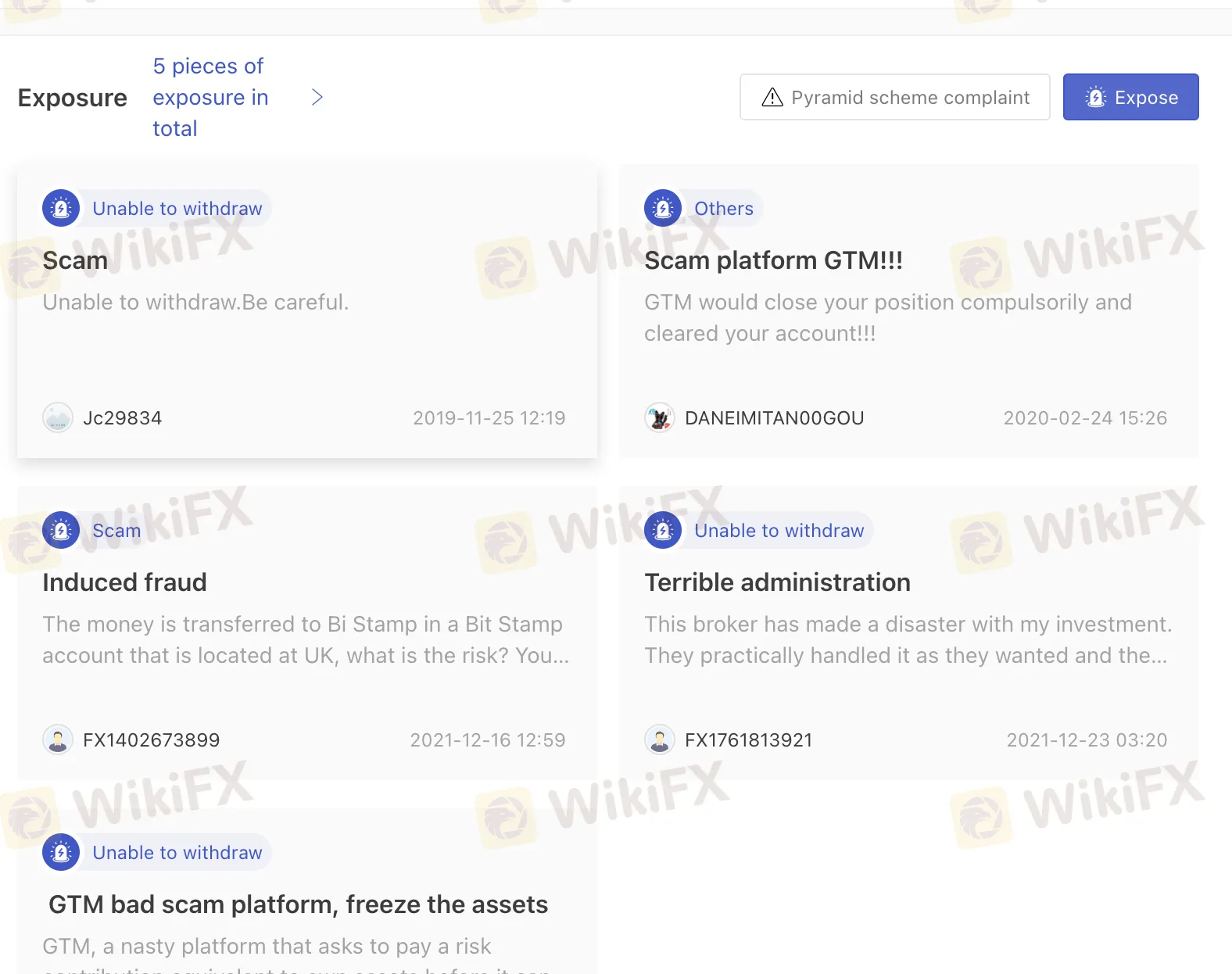The height and width of the screenshot is (974, 1232).
Task: Click the alarm icon beside the Others tag
Action: pyautogui.click(x=662, y=208)
